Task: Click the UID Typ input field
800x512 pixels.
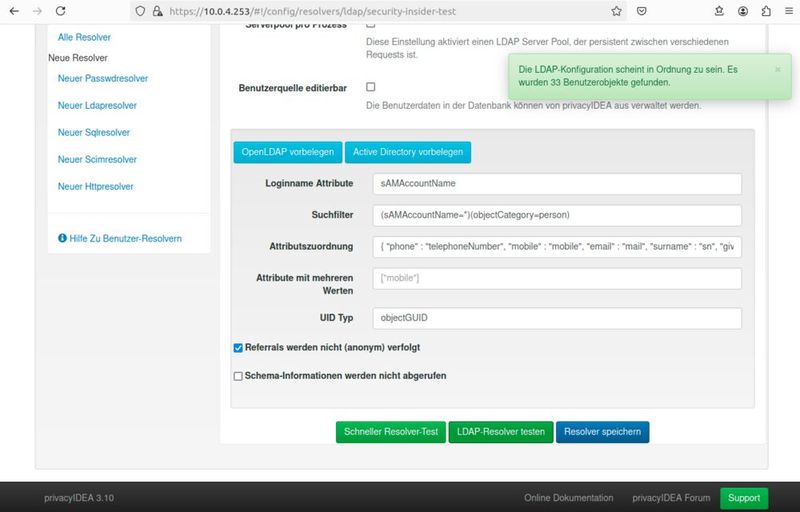Action: coord(557,318)
